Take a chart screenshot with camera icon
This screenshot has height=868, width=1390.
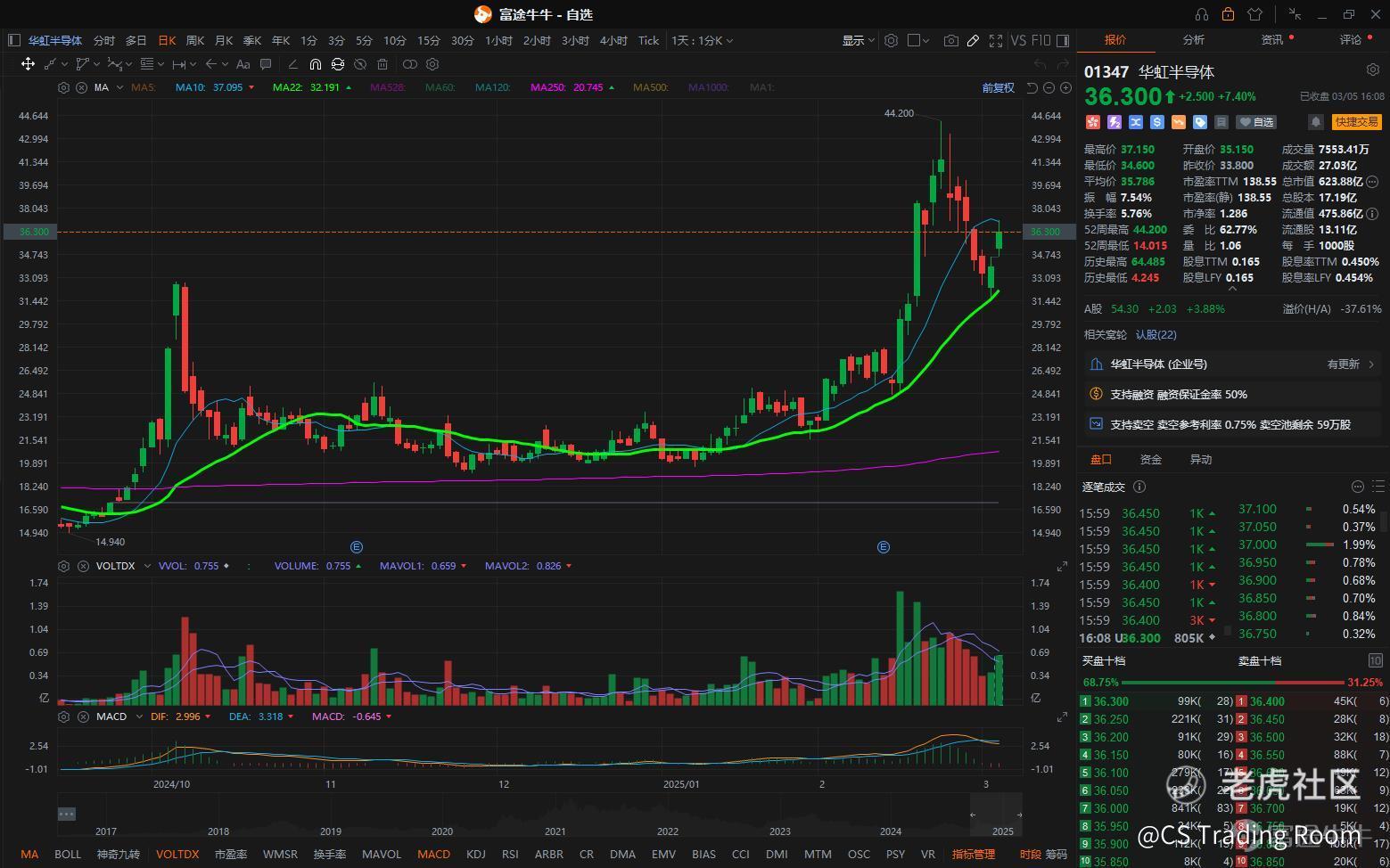point(951,40)
